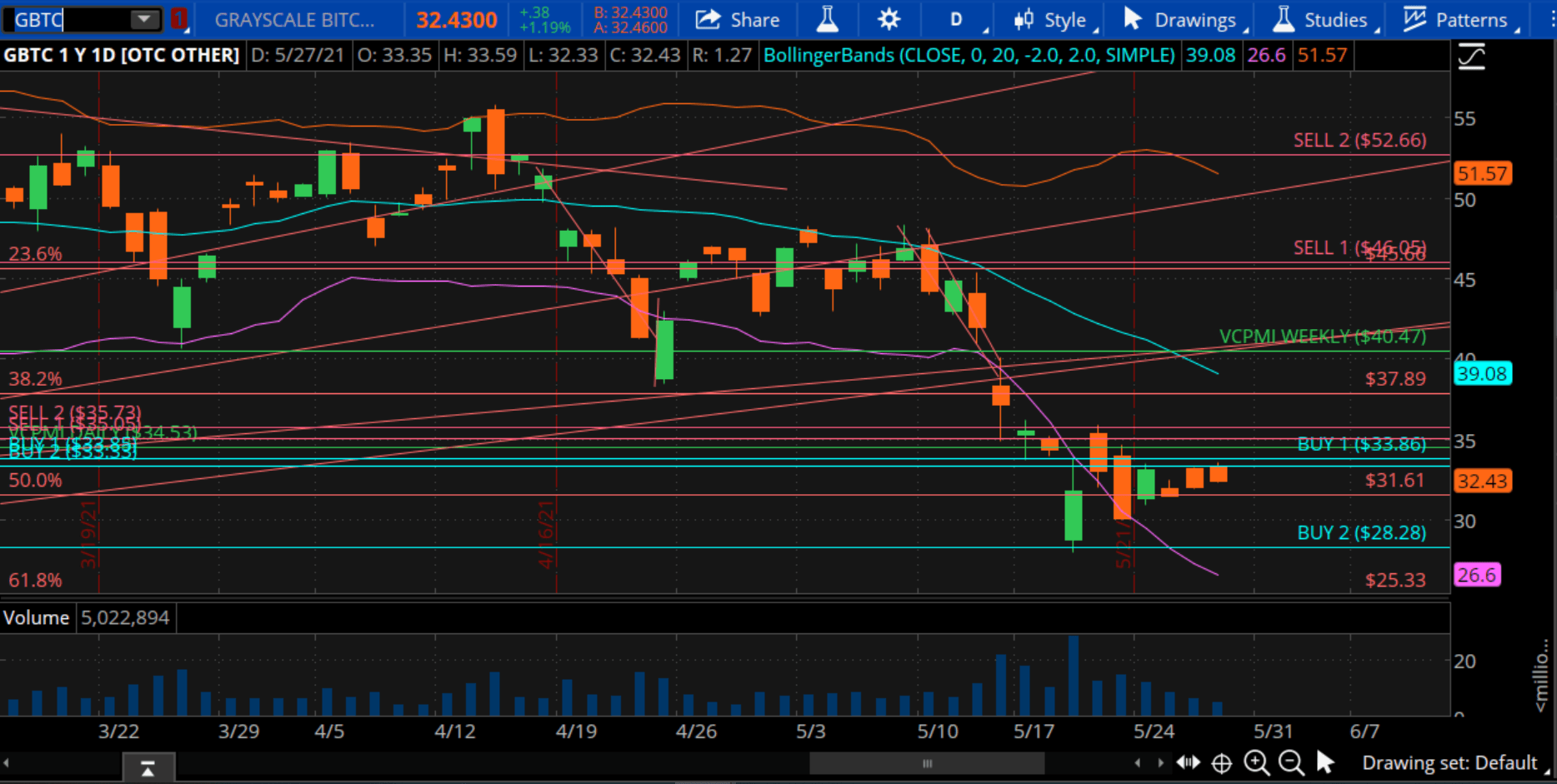
Task: Open the symbol dropdown next to GBTC
Action: coord(142,19)
